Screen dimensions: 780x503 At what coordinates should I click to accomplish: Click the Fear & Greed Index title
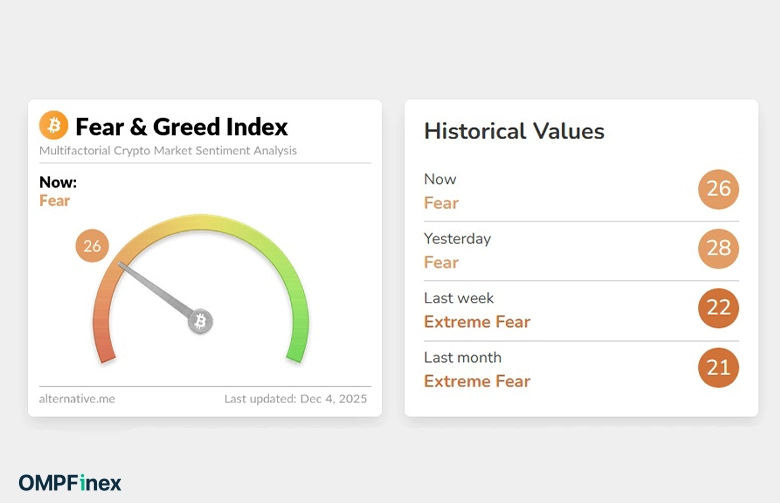181,127
